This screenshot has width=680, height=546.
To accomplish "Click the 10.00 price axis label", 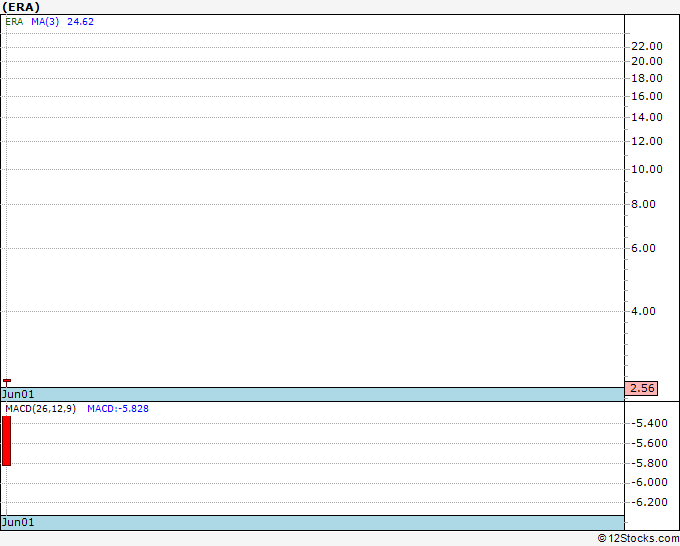I will coord(647,169).
